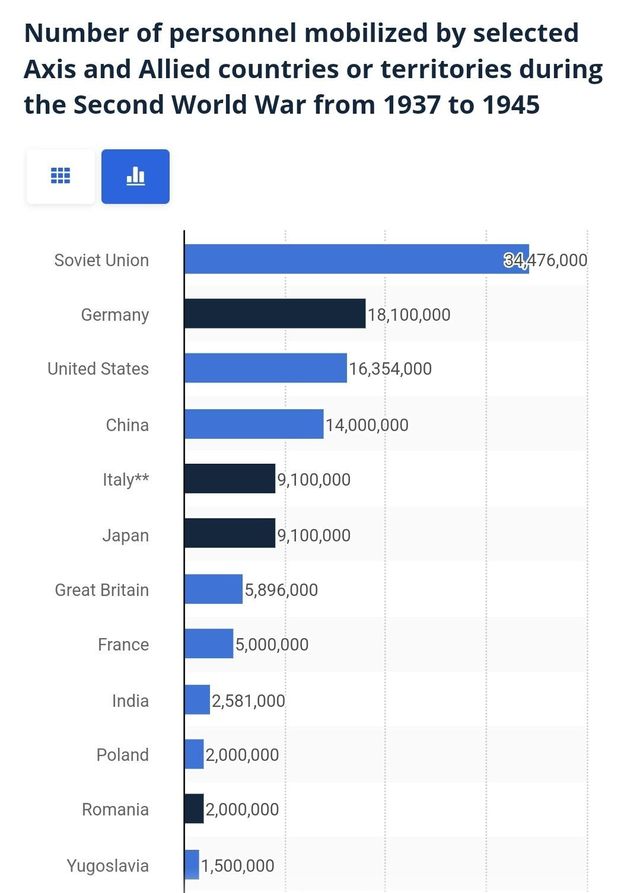Viewport: 640px width, 893px height.
Task: Select the bar chart view icon
Action: point(136,176)
